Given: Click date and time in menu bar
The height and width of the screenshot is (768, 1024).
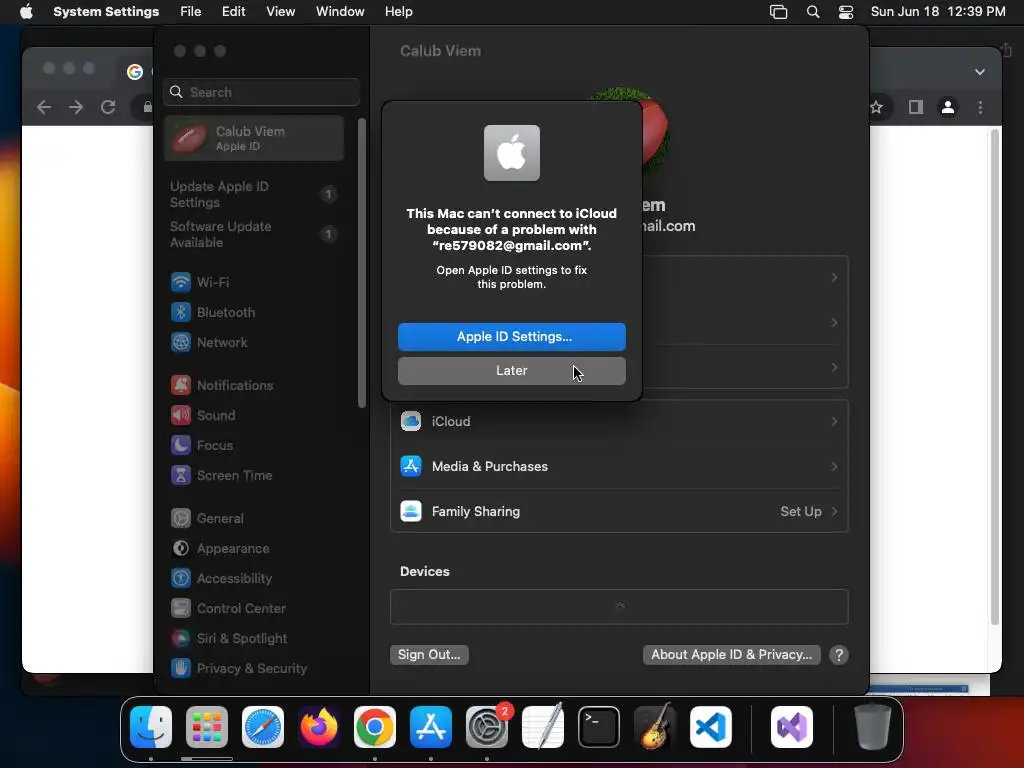Looking at the screenshot, I should pos(938,12).
